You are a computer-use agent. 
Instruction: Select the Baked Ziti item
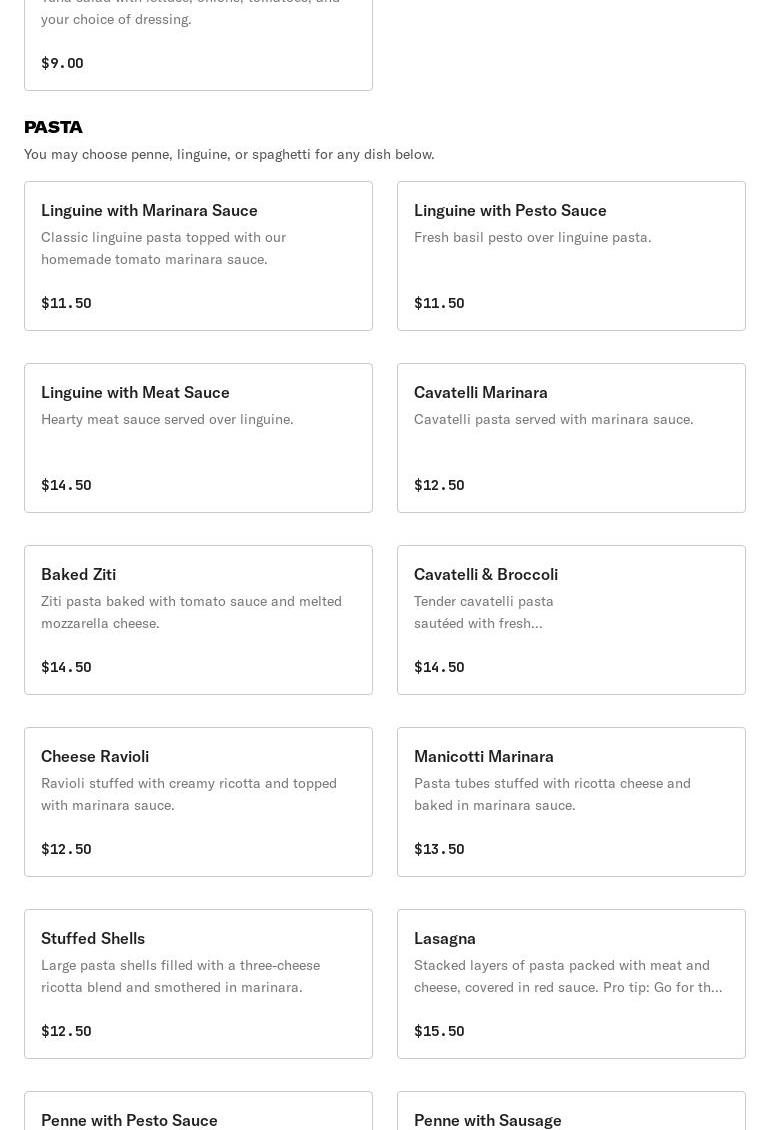(x=198, y=620)
